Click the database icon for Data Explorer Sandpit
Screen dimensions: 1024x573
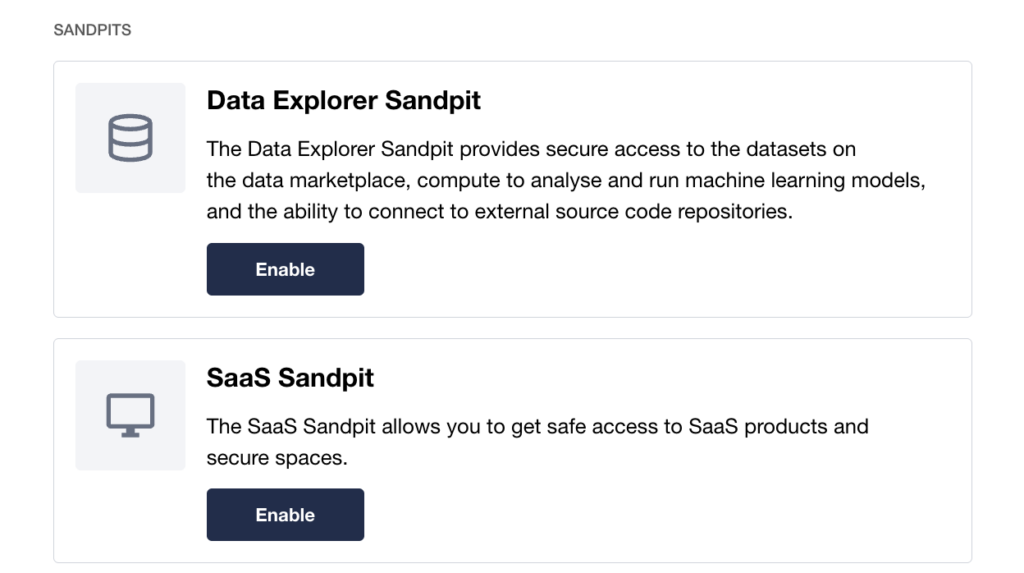130,138
